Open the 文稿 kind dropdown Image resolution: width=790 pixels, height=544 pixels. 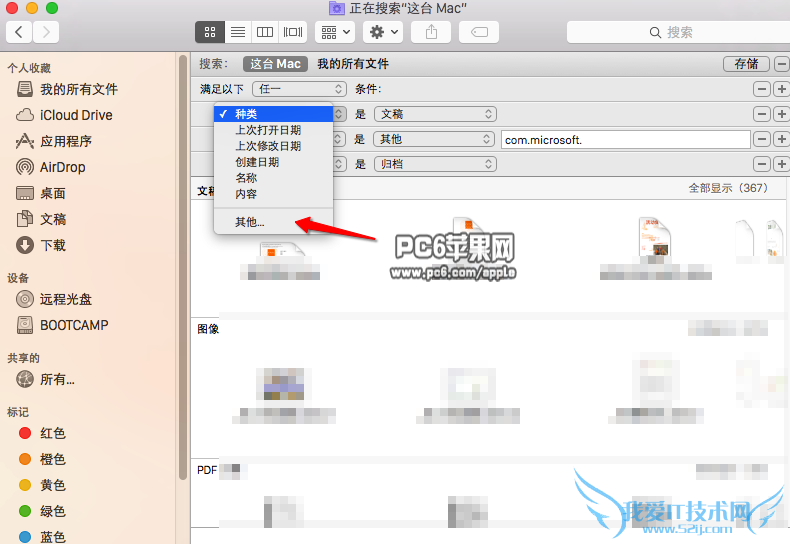[x=435, y=114]
